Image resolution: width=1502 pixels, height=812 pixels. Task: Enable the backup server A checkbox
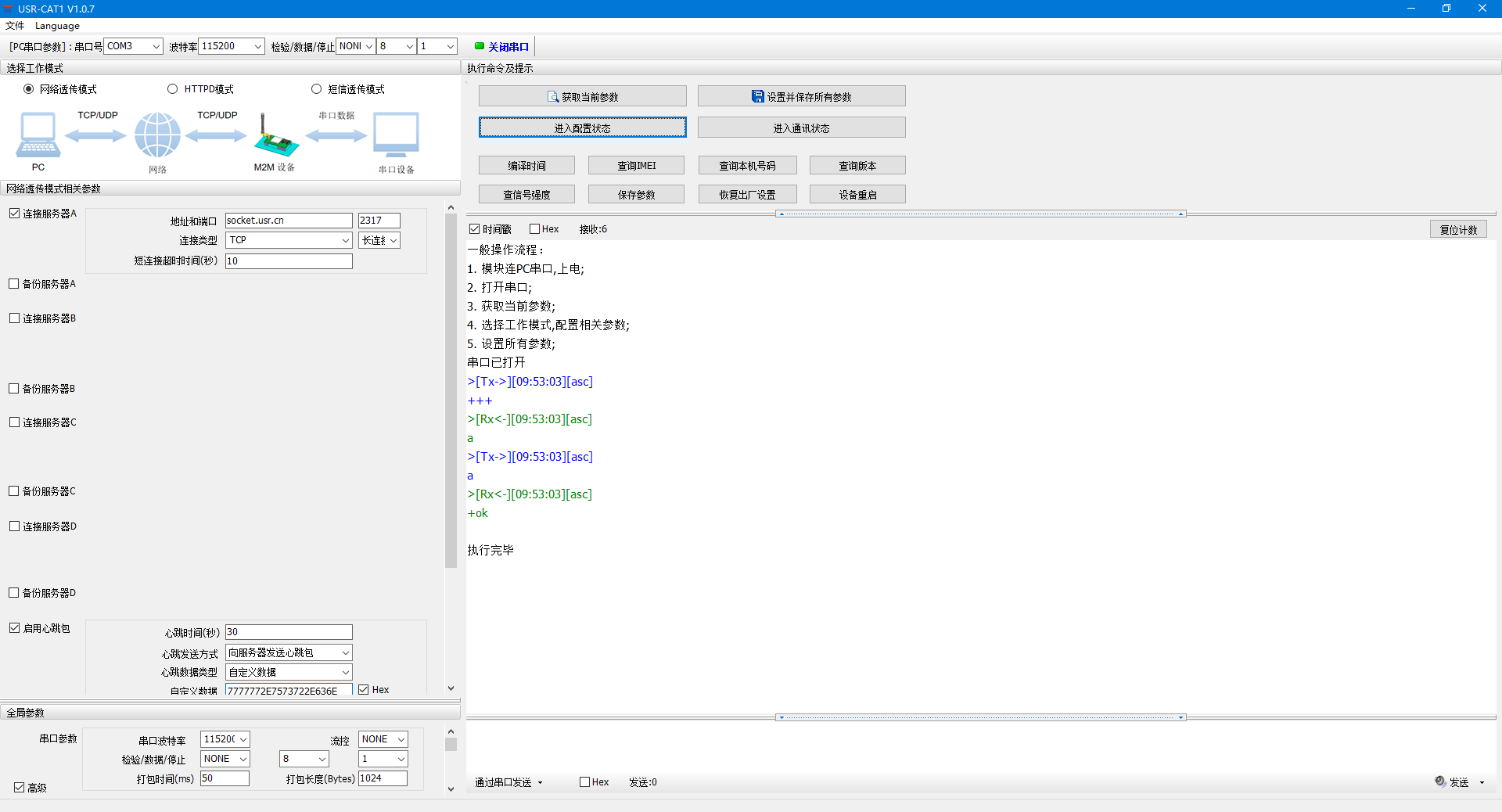point(14,284)
